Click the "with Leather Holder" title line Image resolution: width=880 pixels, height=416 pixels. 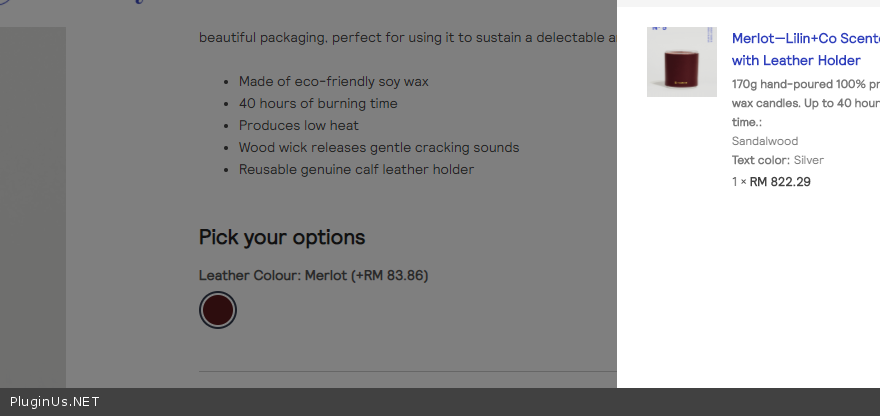tap(796, 60)
